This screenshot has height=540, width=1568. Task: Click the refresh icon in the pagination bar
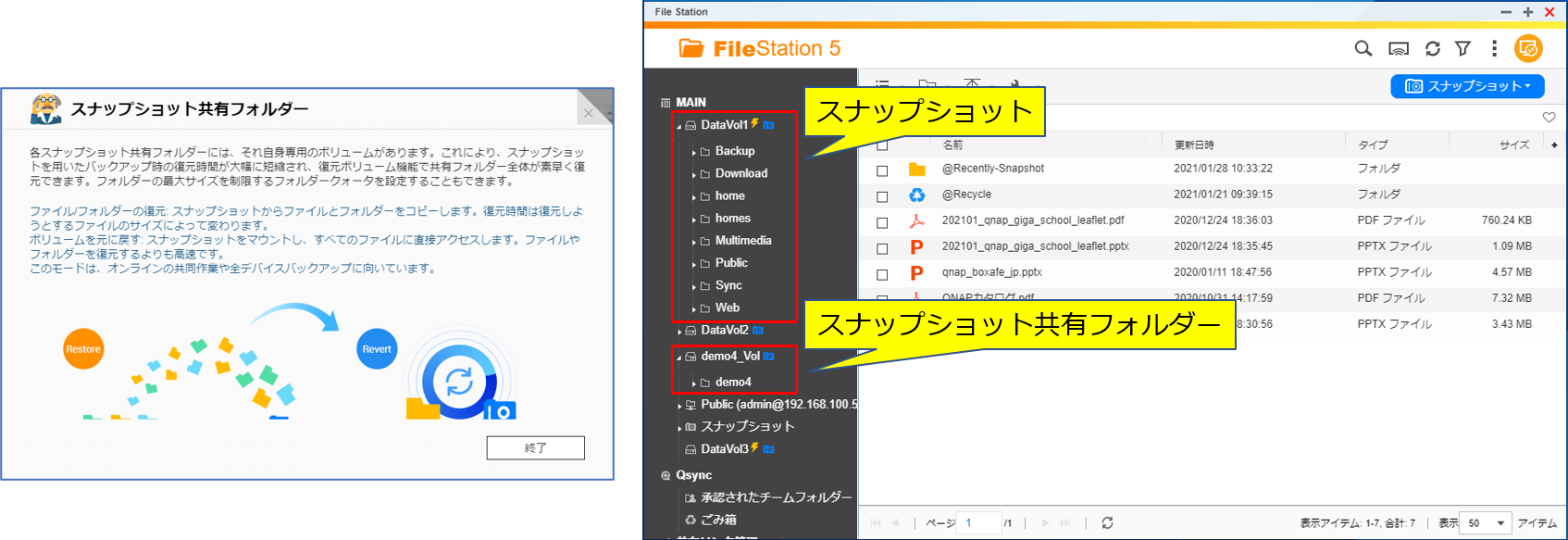[1107, 523]
